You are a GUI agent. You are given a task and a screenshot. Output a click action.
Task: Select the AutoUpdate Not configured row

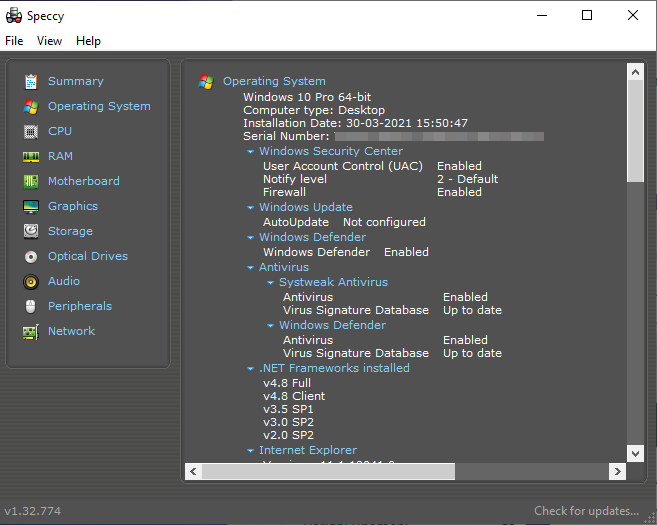point(344,222)
